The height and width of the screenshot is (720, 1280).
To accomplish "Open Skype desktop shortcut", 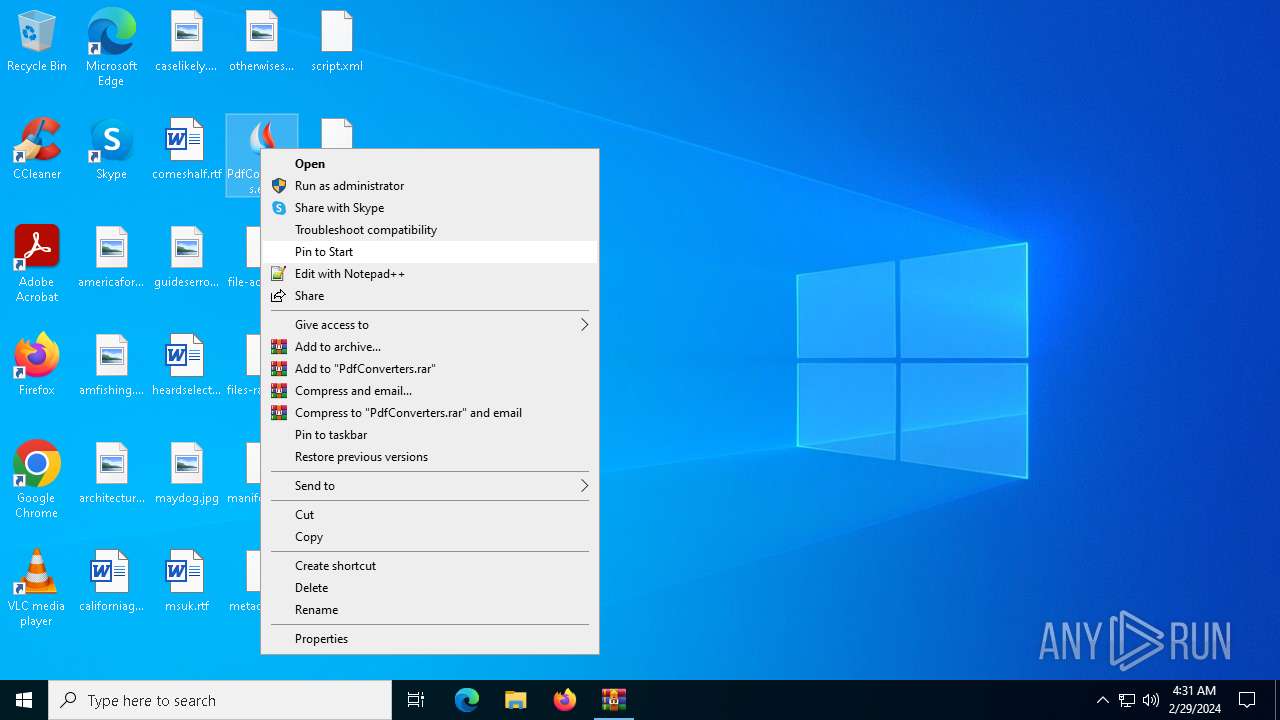I will tap(111, 150).
